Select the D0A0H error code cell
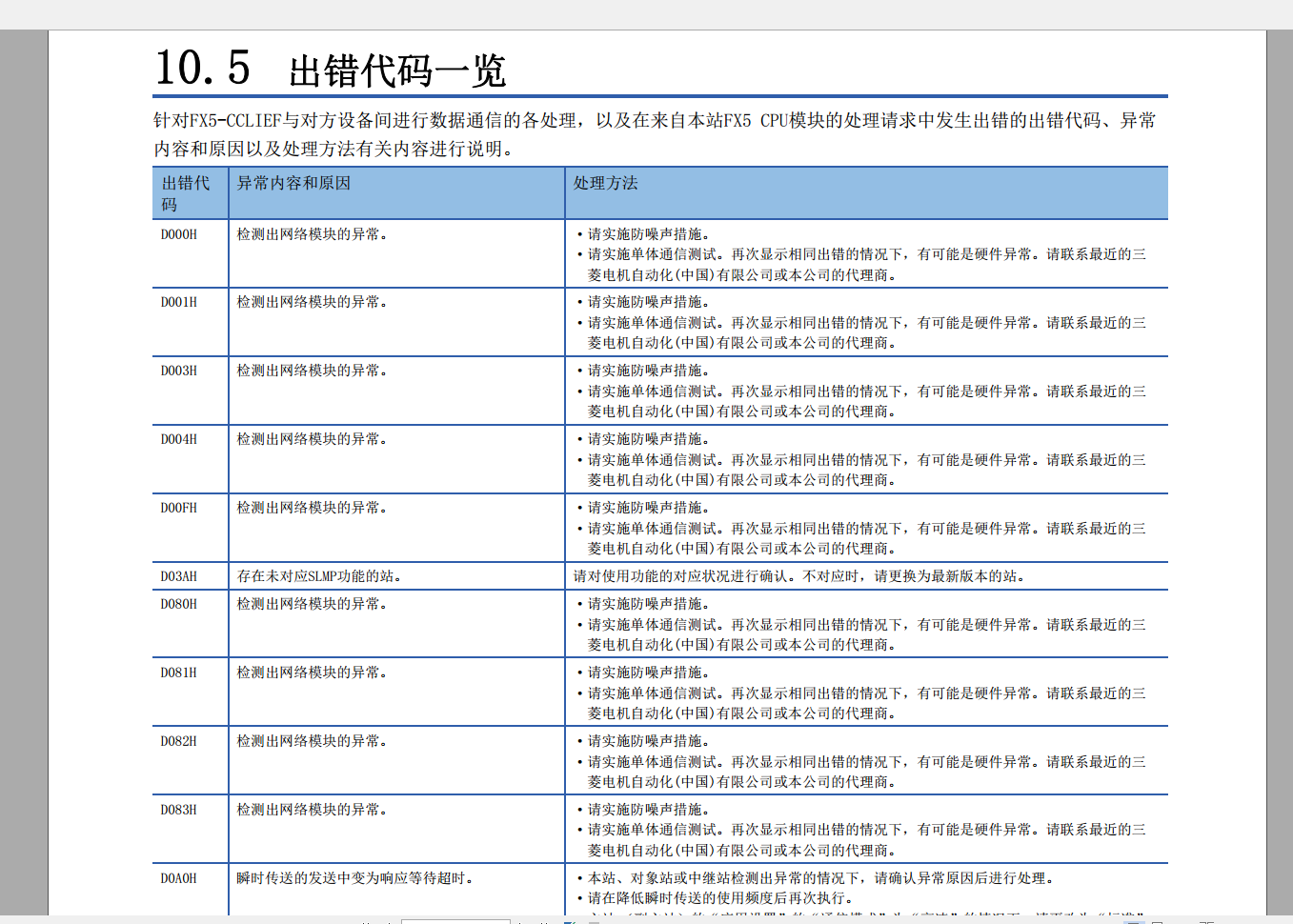 [179, 878]
